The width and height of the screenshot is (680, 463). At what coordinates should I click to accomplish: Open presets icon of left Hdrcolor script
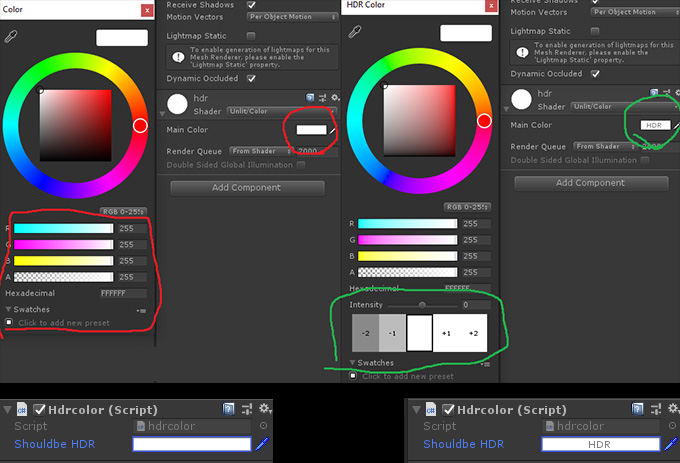click(247, 409)
